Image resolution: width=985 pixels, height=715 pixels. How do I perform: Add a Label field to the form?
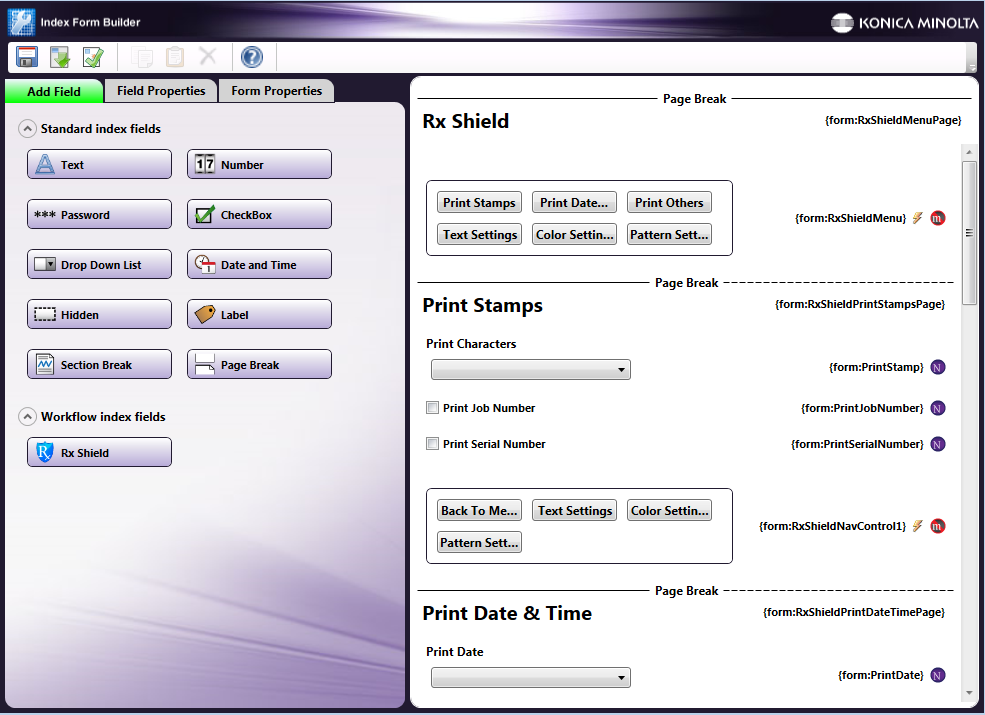(x=259, y=315)
